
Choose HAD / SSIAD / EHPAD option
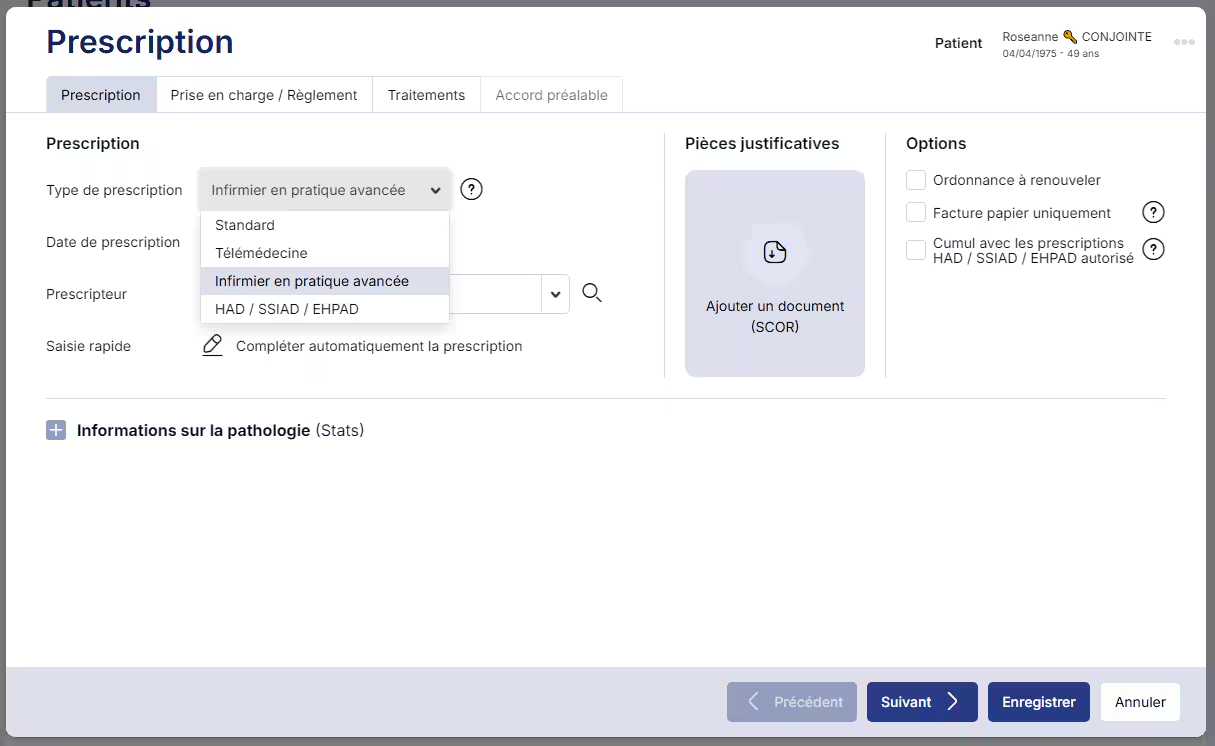point(287,309)
